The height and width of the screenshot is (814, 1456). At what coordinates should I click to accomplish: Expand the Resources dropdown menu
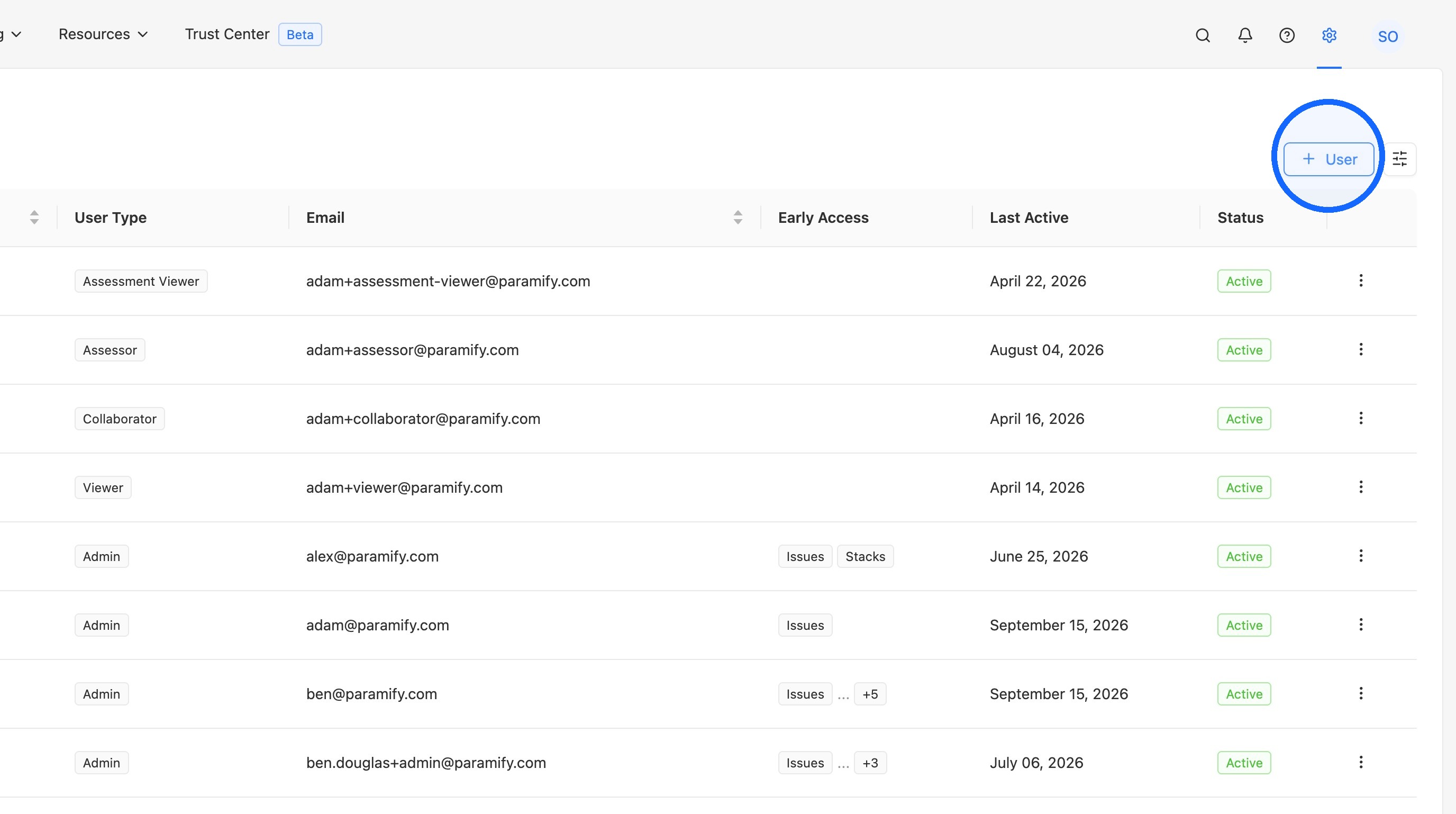coord(103,34)
